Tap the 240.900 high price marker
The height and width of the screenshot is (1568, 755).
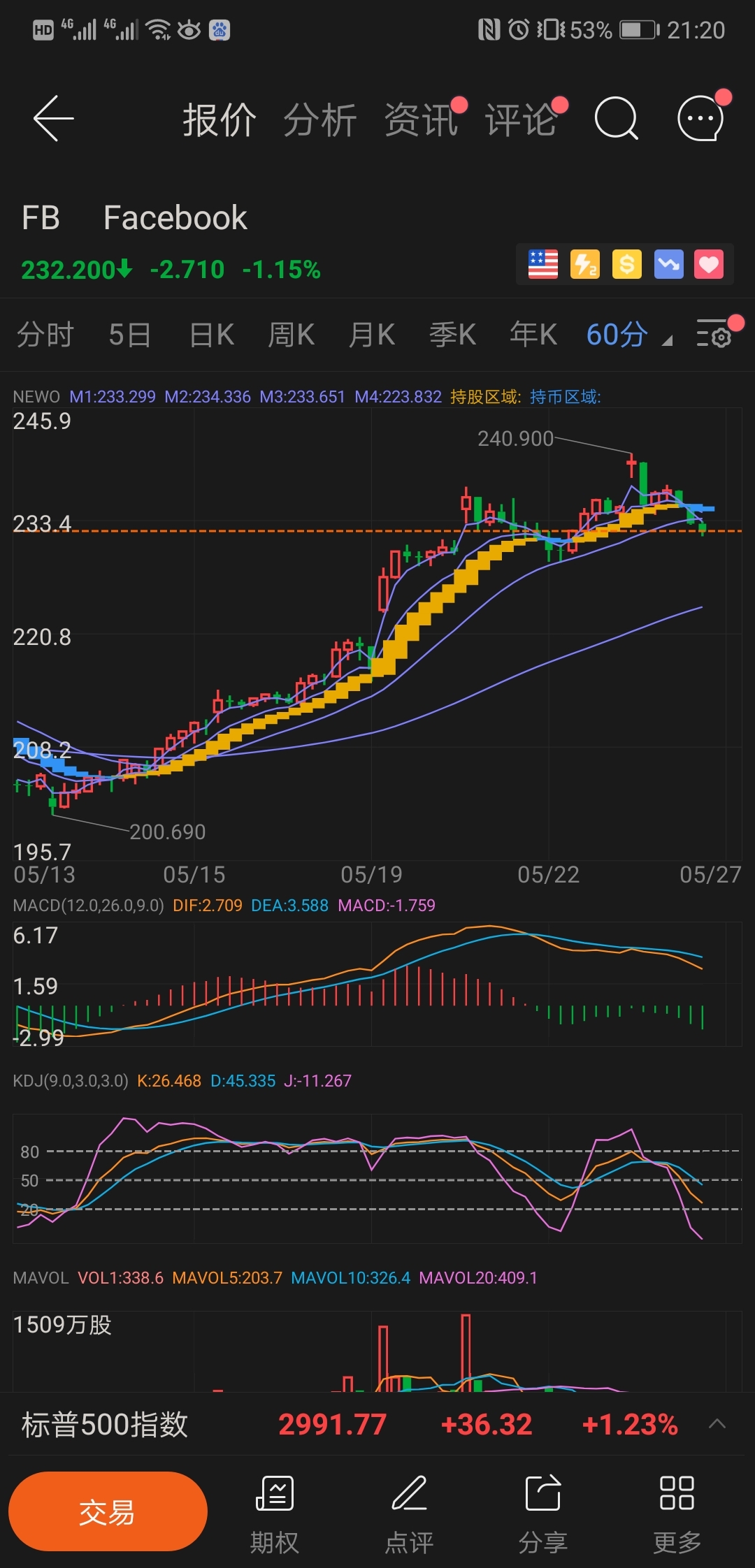pyautogui.click(x=515, y=439)
